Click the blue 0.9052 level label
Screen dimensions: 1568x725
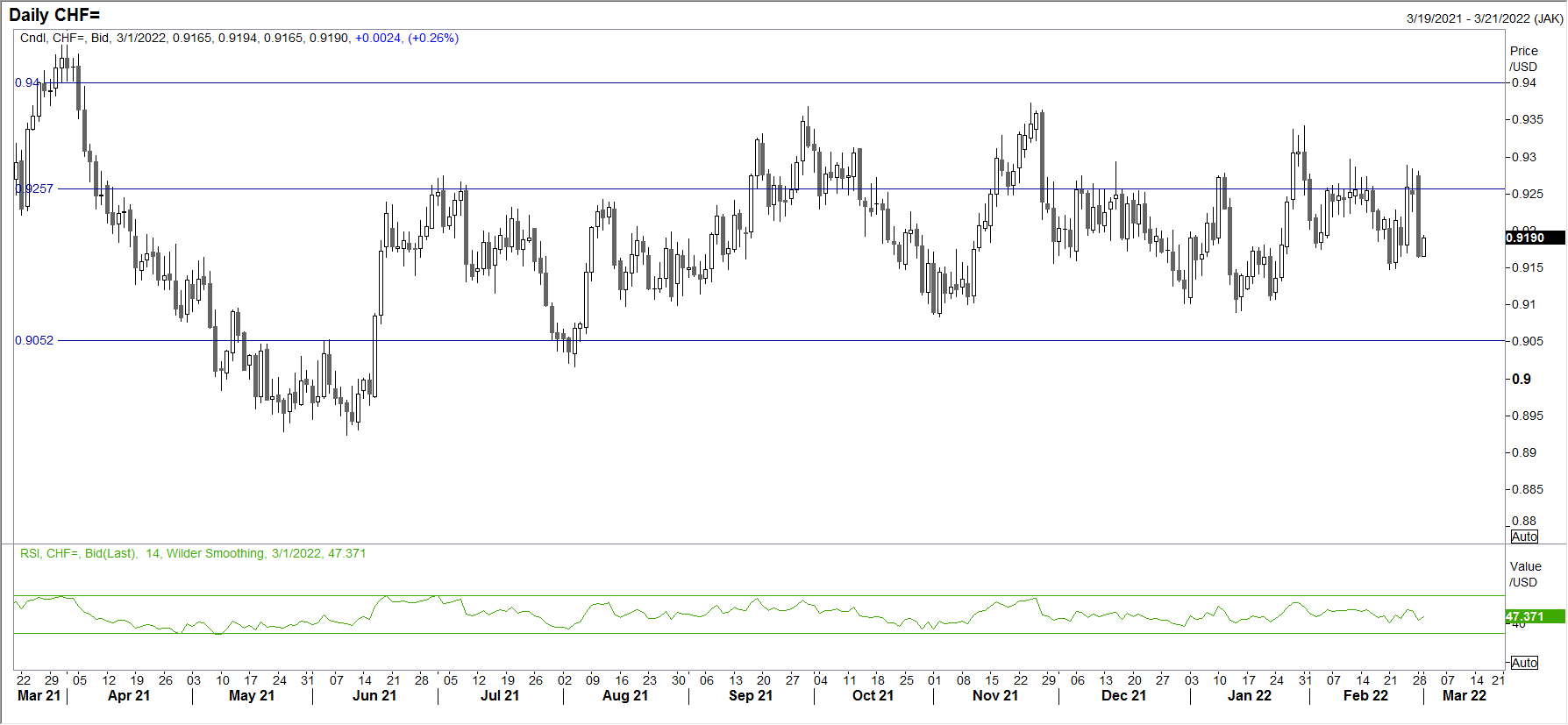coord(34,340)
